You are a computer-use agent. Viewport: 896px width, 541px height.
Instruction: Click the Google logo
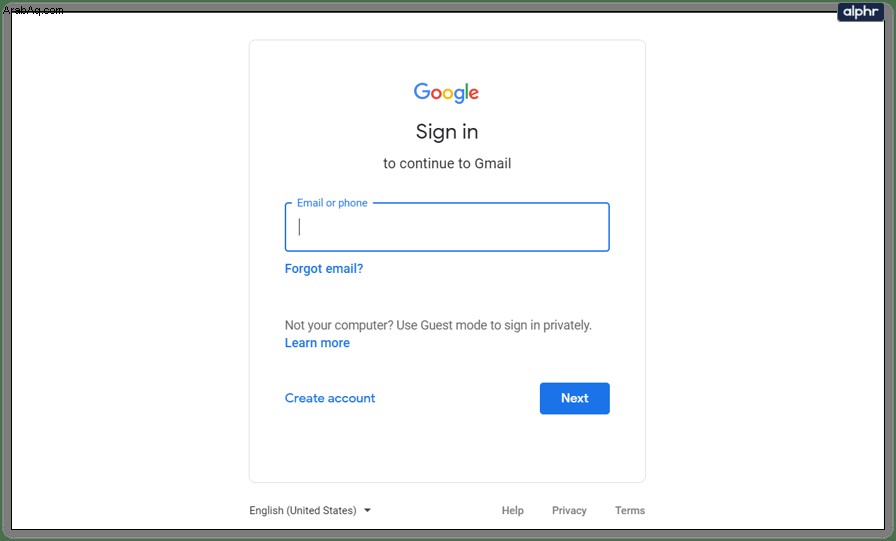point(446,93)
